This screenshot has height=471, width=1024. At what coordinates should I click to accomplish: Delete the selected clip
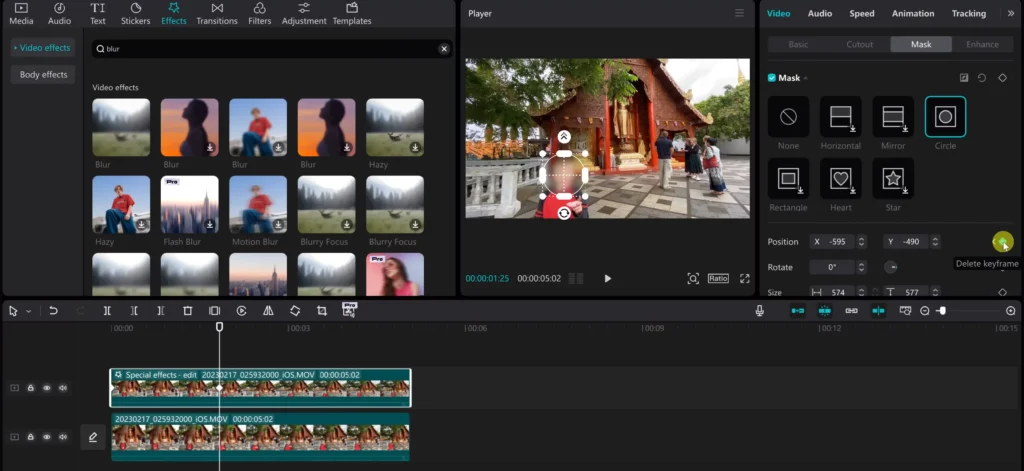click(x=187, y=311)
